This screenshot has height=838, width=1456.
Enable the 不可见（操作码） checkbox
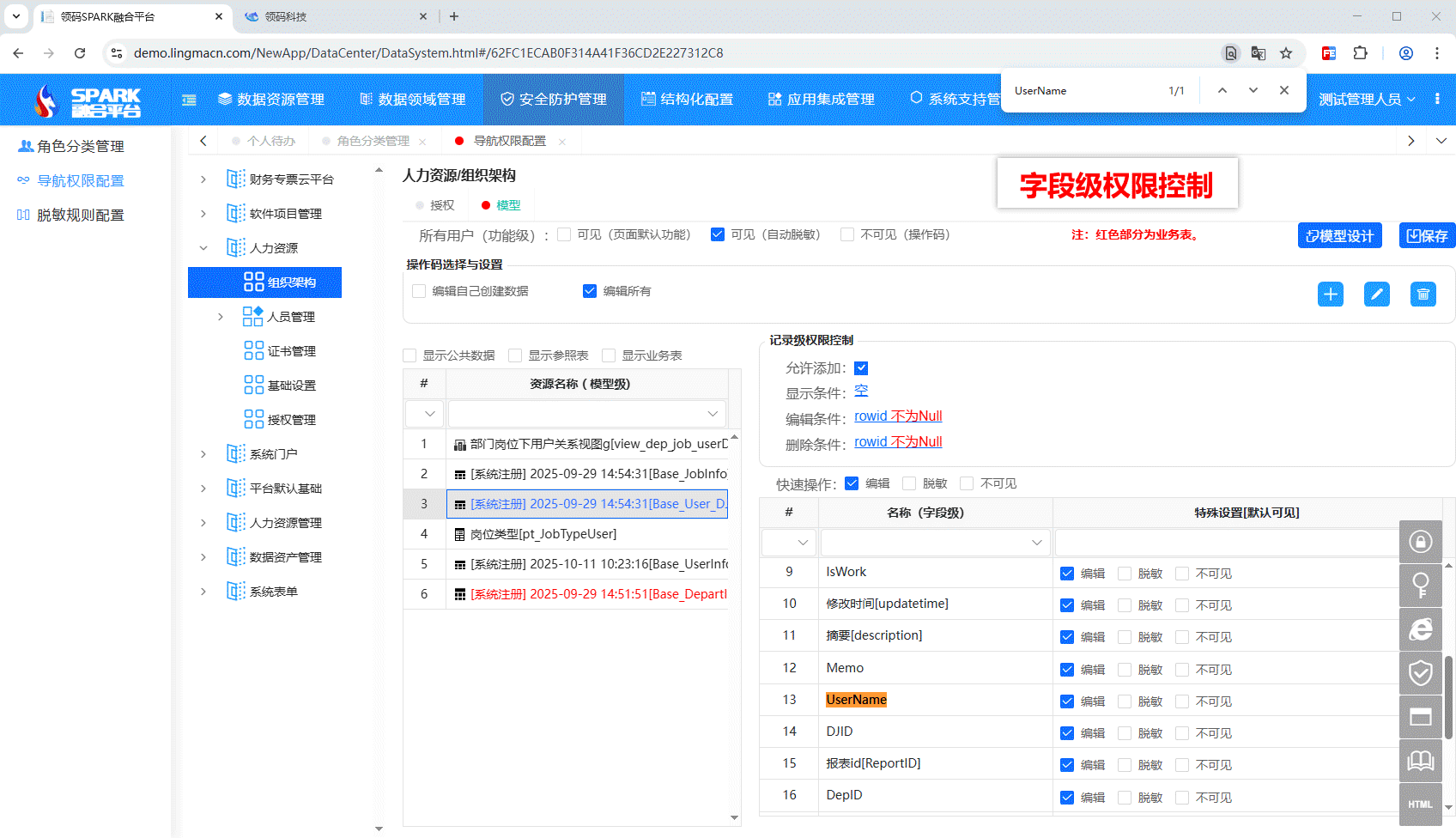(847, 234)
